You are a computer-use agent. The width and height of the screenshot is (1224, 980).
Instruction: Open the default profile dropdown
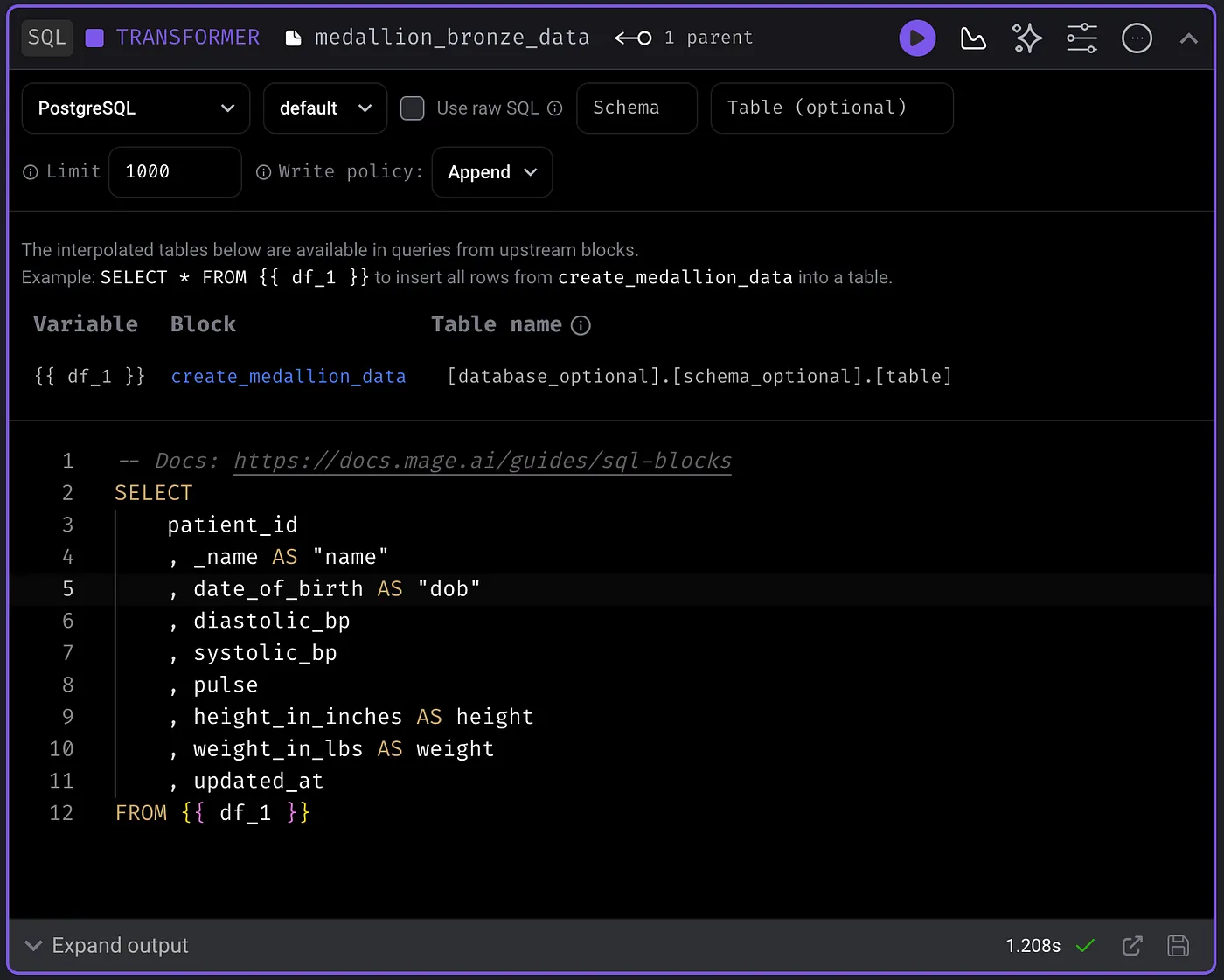325,108
